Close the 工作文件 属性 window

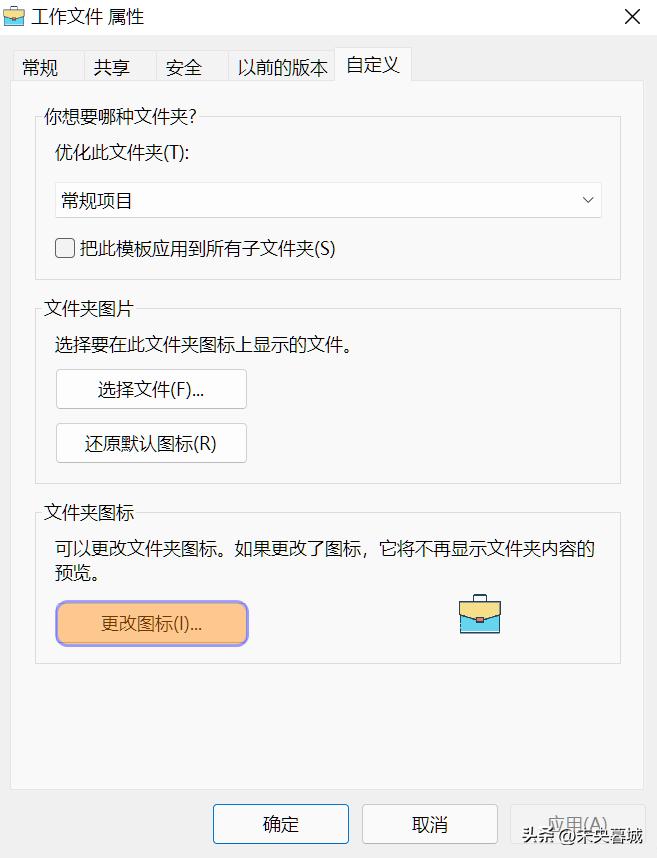(631, 17)
